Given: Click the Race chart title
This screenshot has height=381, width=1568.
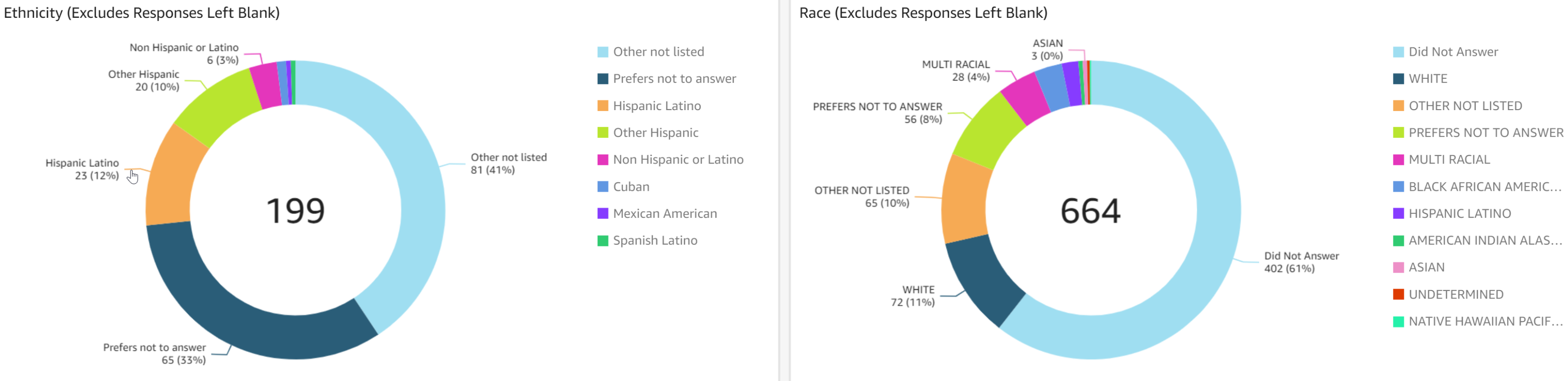Looking at the screenshot, I should 923,13.
